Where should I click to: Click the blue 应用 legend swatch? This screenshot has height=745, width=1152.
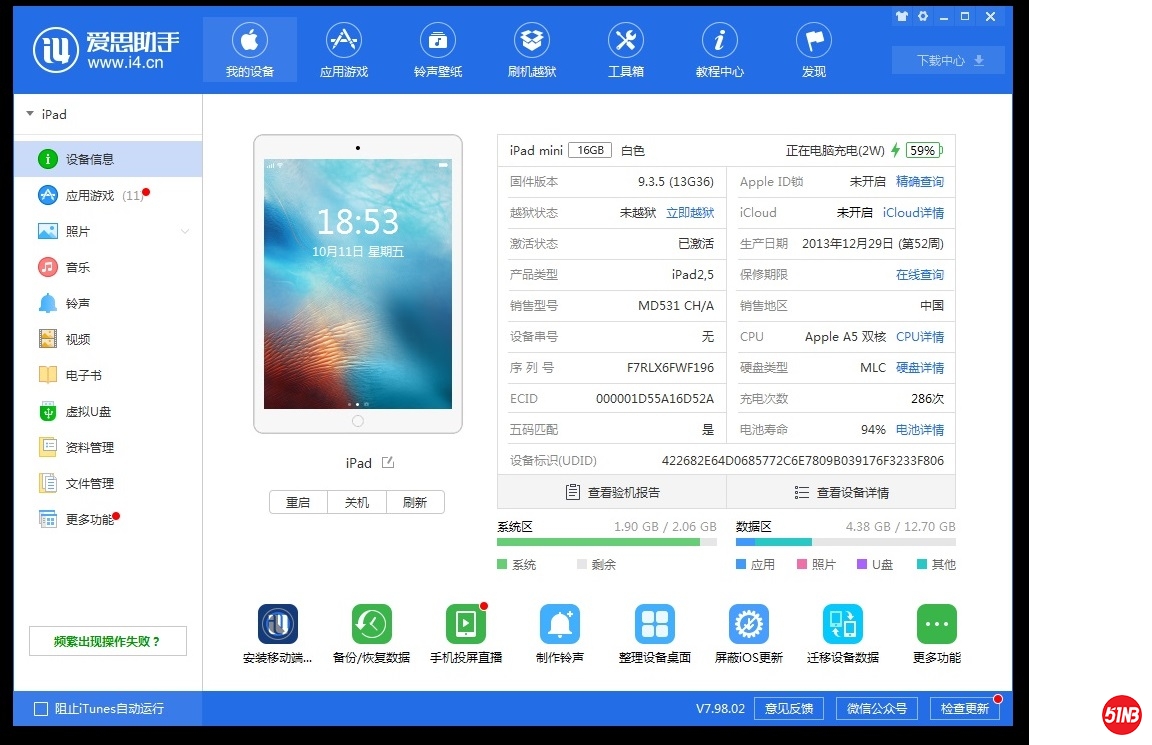[741, 564]
